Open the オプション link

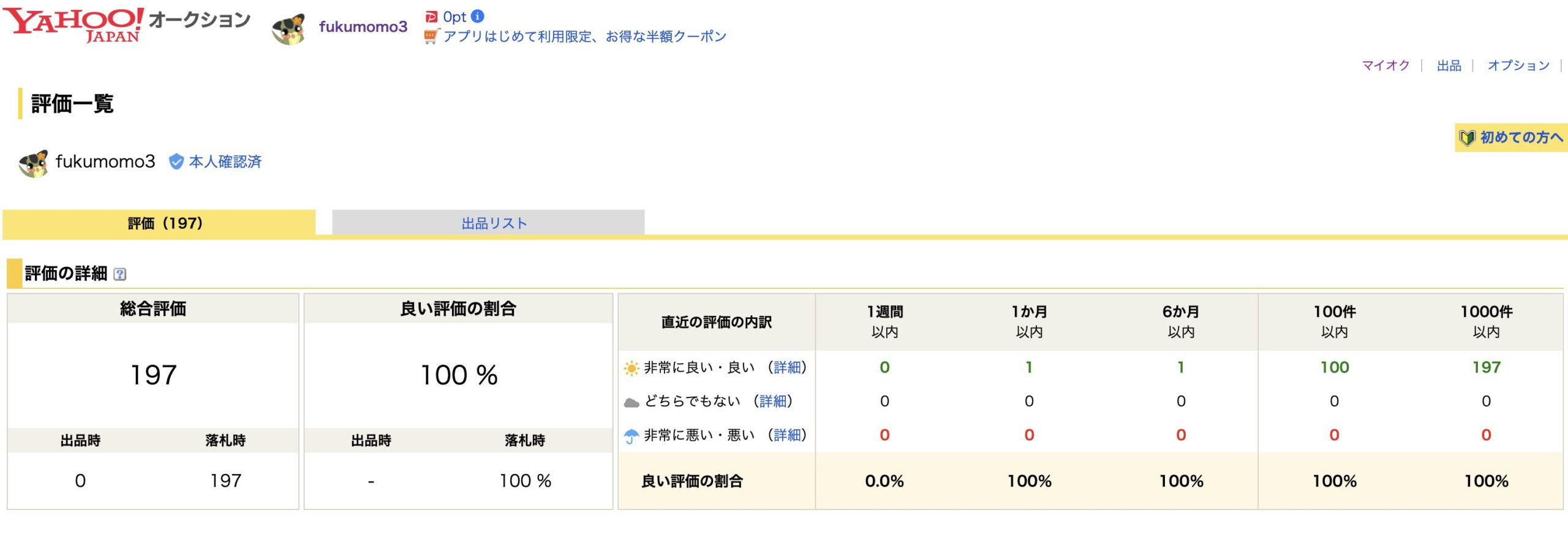[x=1518, y=66]
